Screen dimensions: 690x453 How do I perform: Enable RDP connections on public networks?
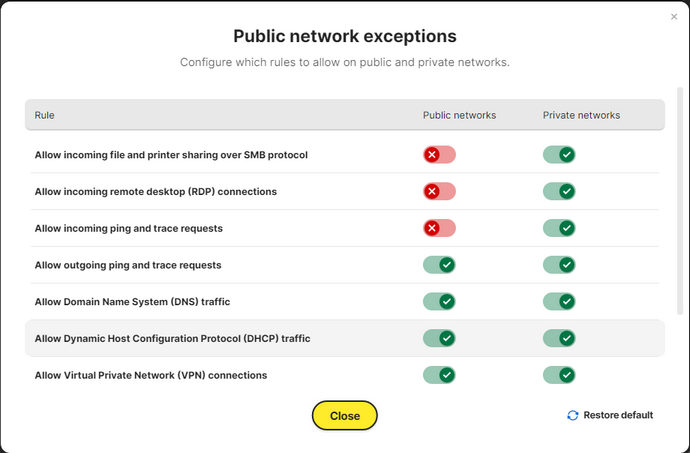click(439, 192)
